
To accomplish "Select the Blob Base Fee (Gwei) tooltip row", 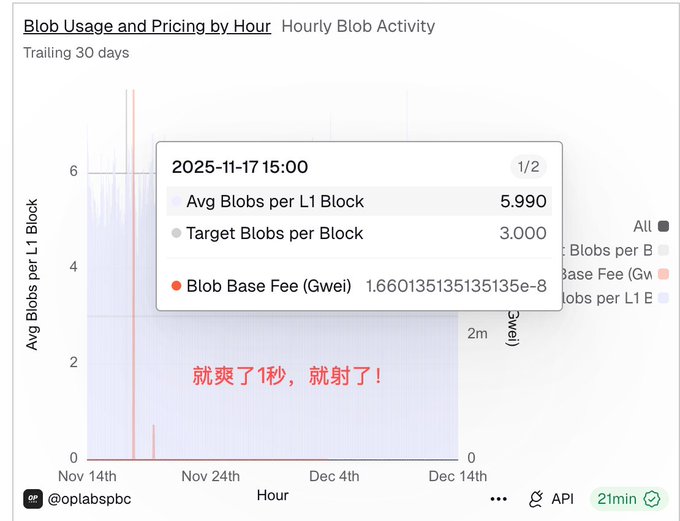I will click(358, 286).
